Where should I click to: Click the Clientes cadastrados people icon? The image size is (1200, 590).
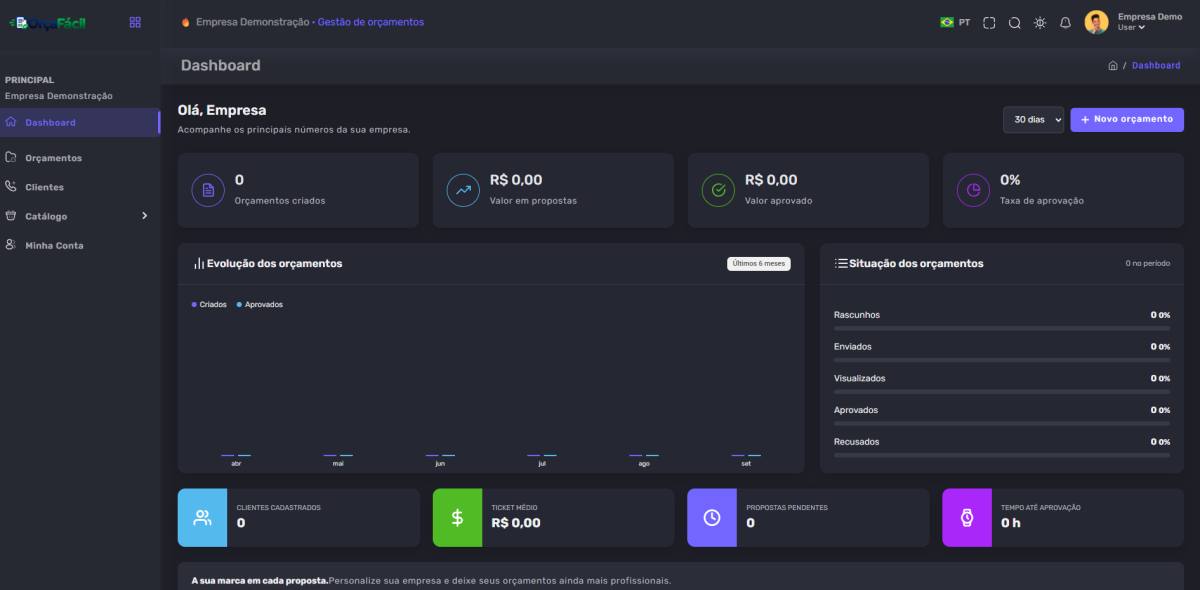[202, 518]
